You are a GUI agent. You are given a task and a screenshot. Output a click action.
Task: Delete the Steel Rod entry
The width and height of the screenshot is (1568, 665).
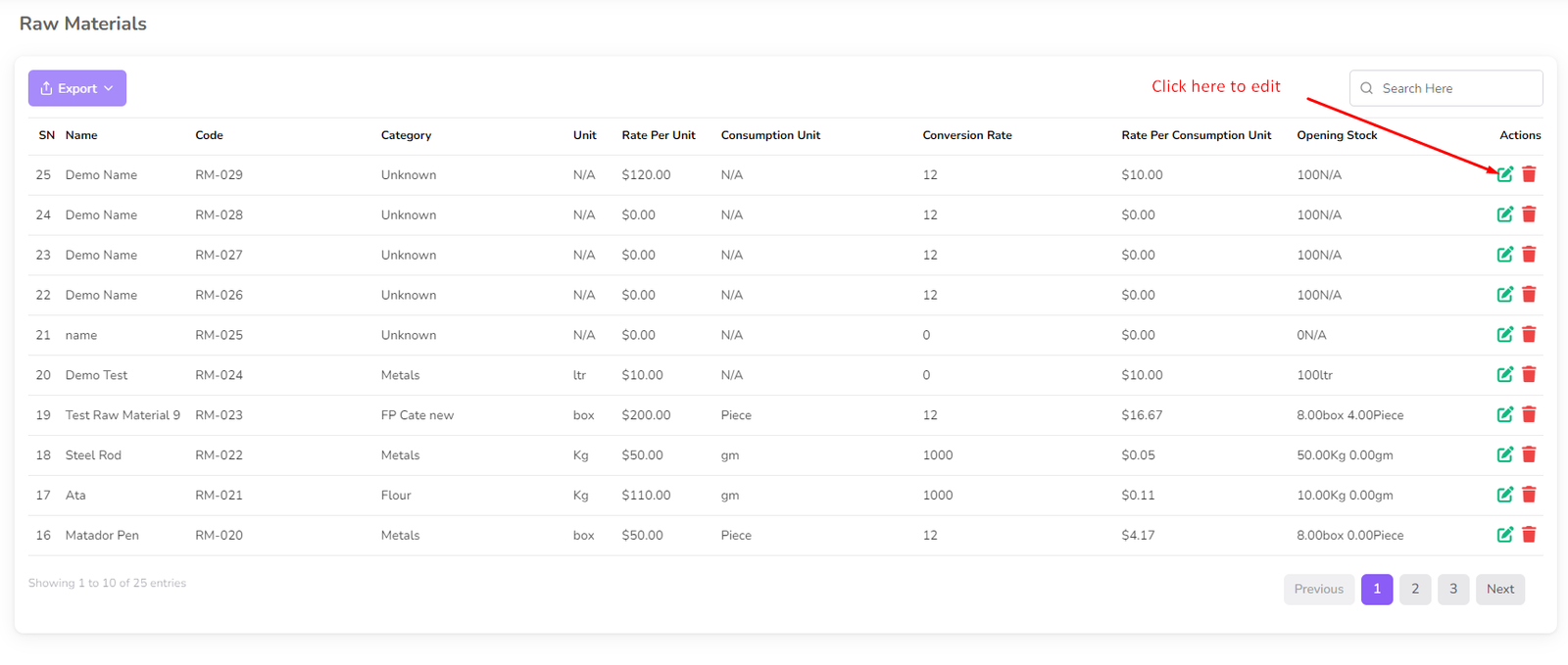(1529, 454)
